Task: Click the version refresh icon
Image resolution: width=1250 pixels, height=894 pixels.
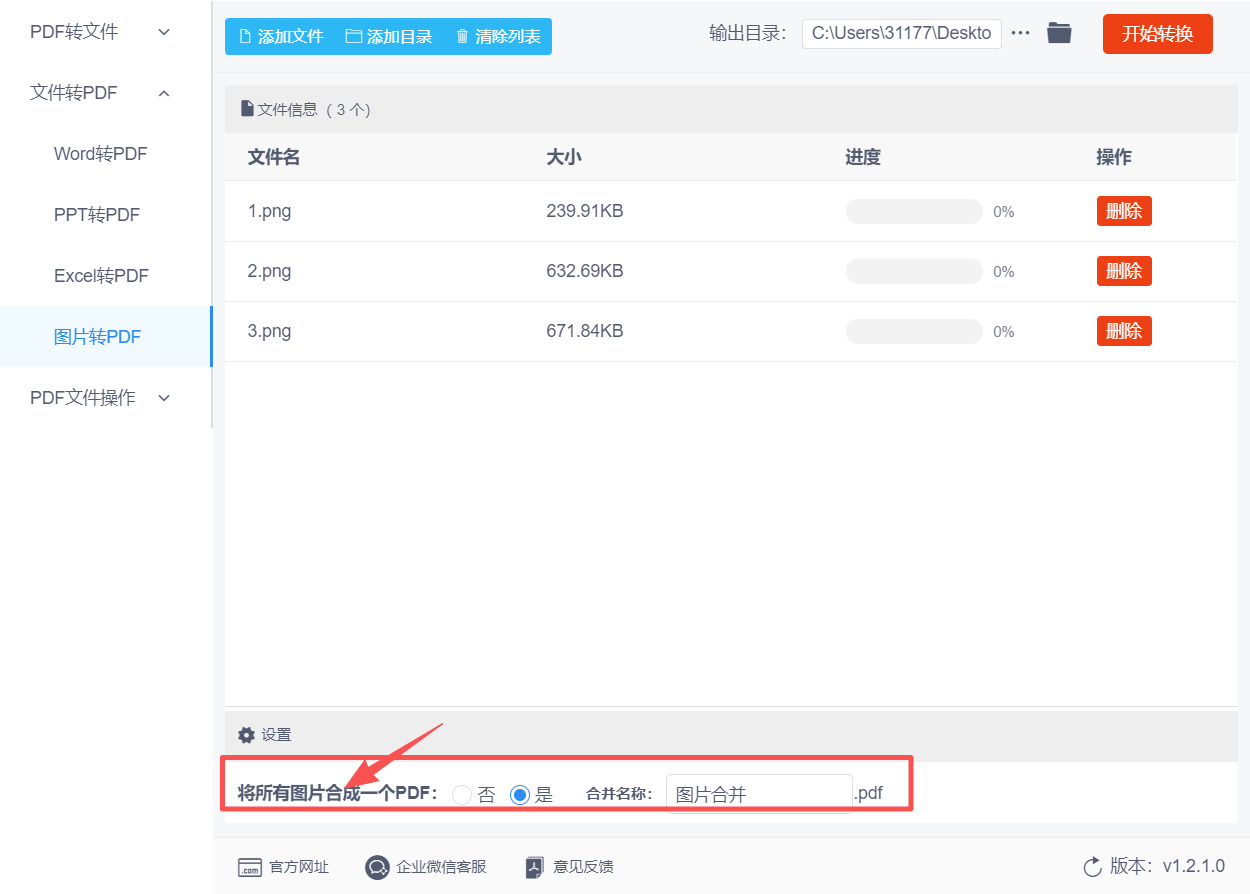Action: (x=1092, y=867)
